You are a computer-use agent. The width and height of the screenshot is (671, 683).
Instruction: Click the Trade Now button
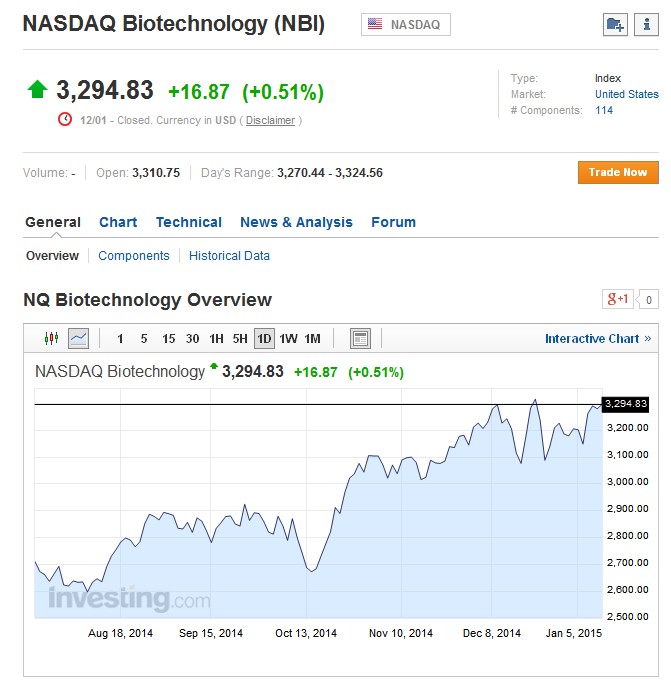click(x=618, y=172)
